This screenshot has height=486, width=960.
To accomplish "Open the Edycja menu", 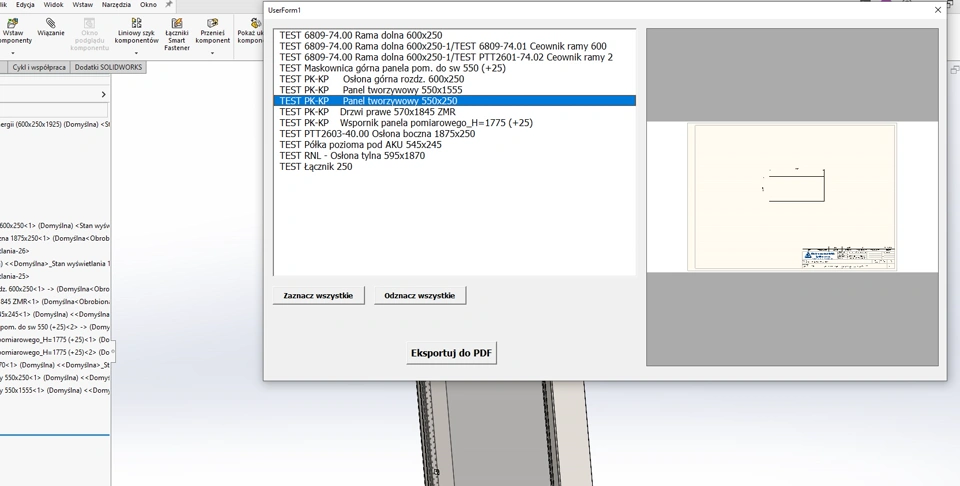I will 25,4.
